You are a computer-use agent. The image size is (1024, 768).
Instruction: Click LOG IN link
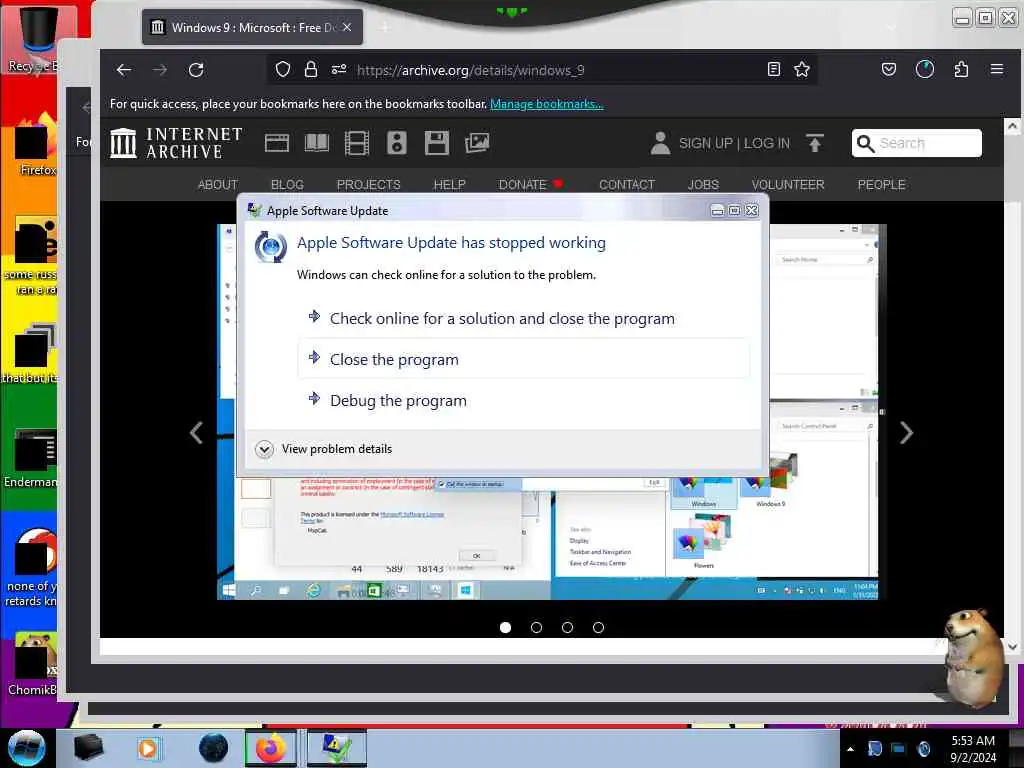coord(767,143)
